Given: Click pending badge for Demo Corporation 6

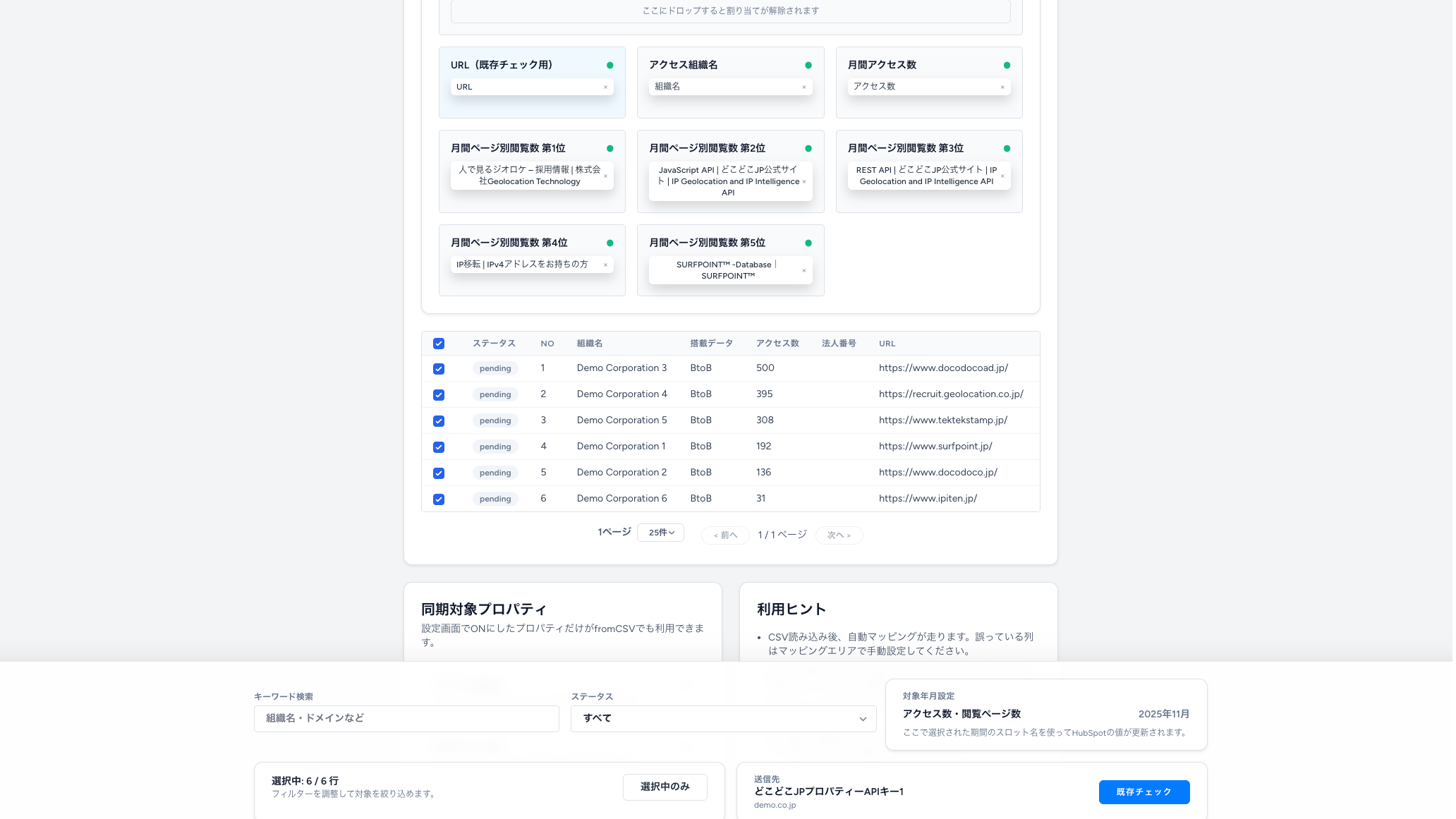Looking at the screenshot, I should [495, 499].
